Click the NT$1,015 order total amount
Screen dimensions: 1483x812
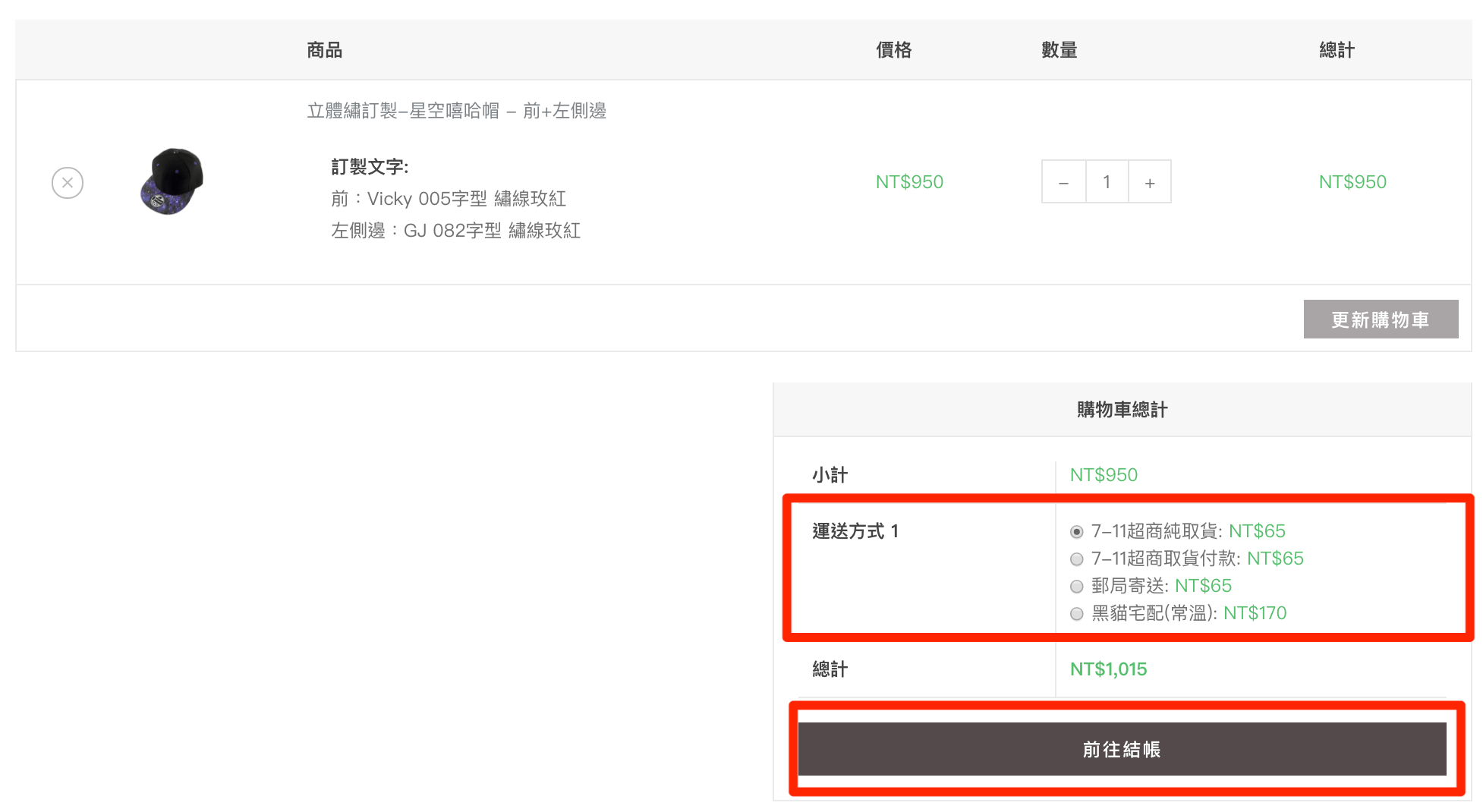coord(1108,669)
